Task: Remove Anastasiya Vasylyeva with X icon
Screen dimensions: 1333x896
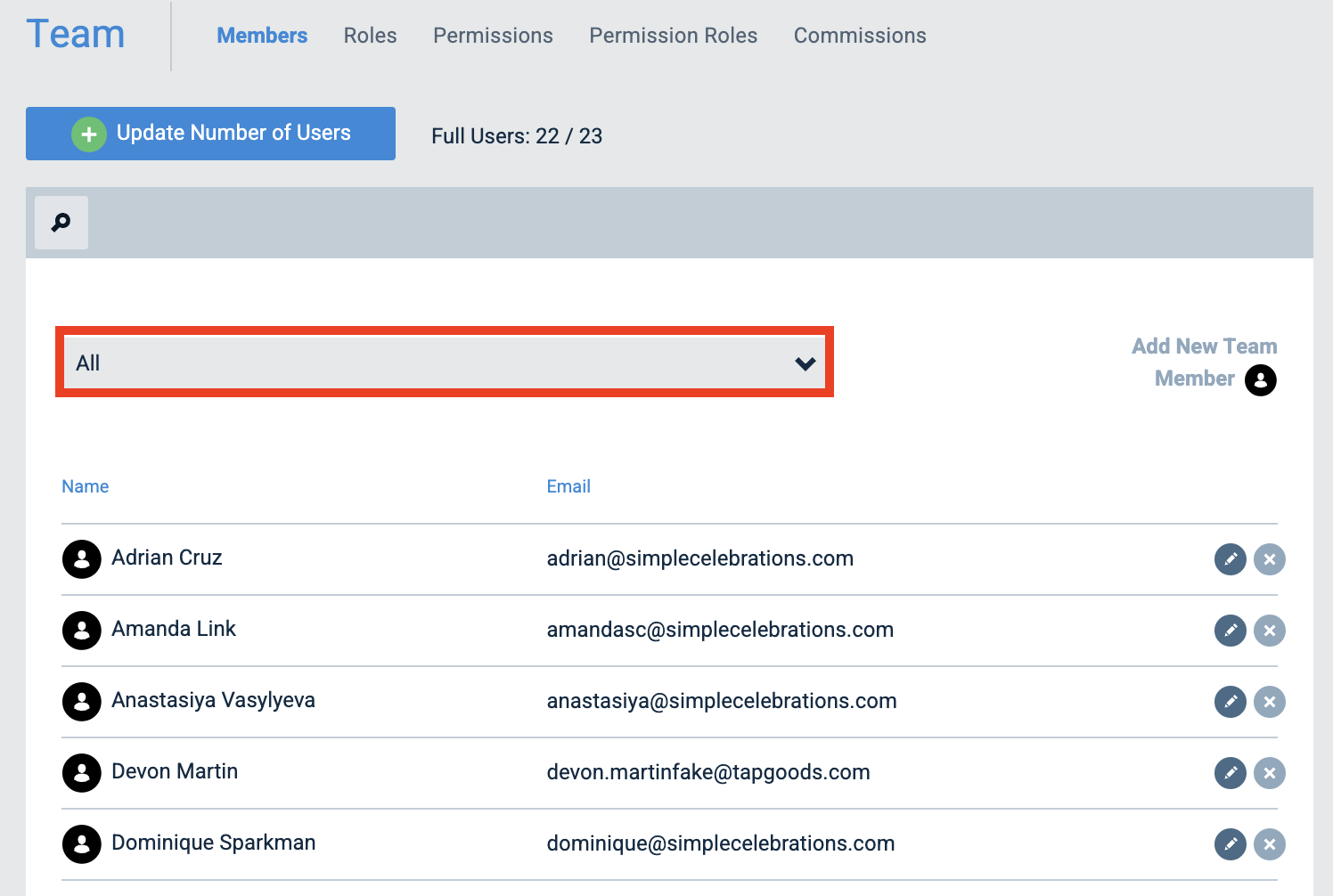Action: [x=1270, y=702]
